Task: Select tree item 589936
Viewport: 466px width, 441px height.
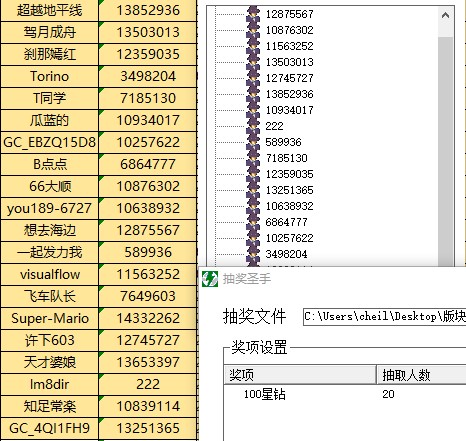Action: coord(283,142)
